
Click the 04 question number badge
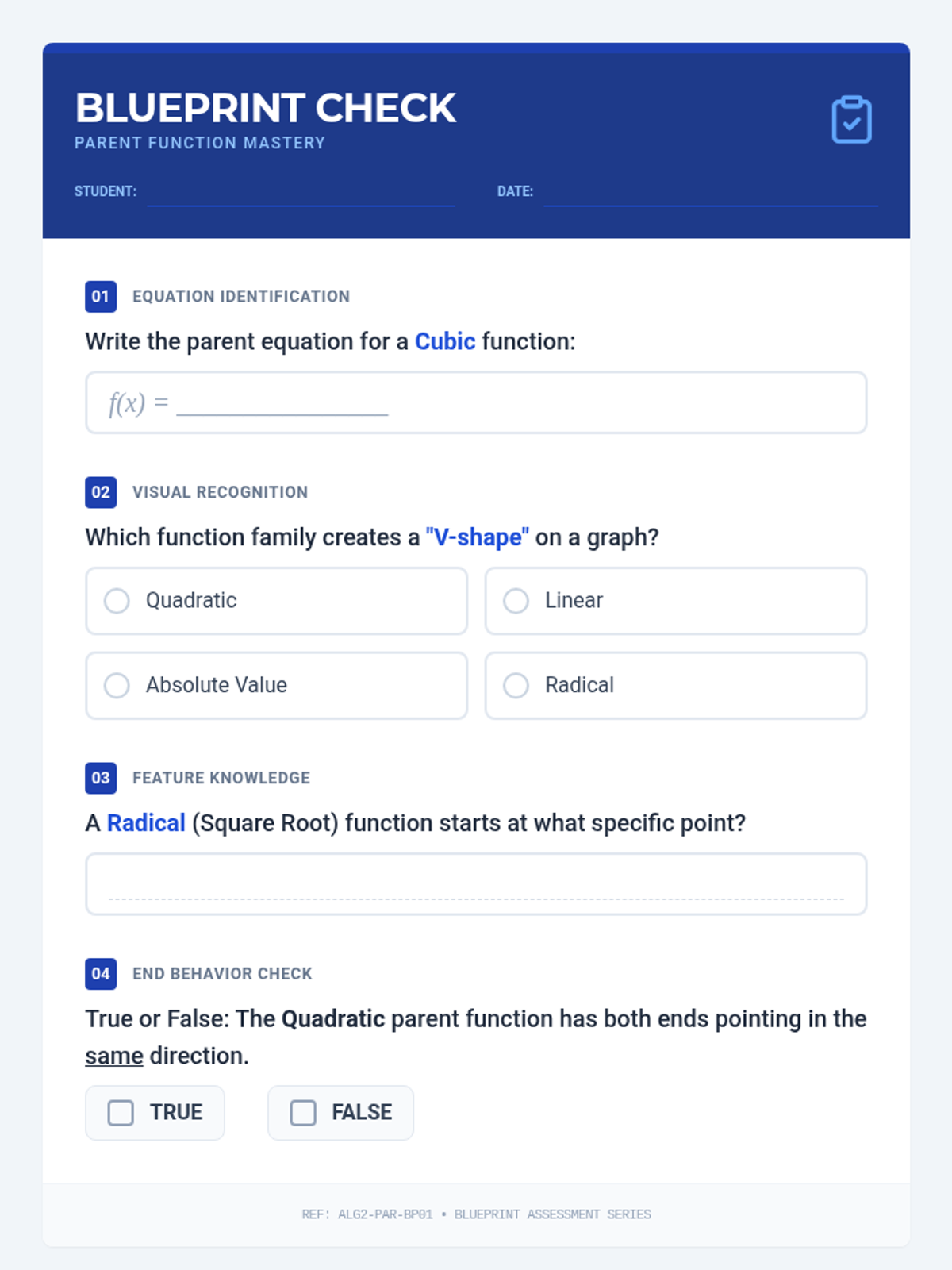pos(101,974)
